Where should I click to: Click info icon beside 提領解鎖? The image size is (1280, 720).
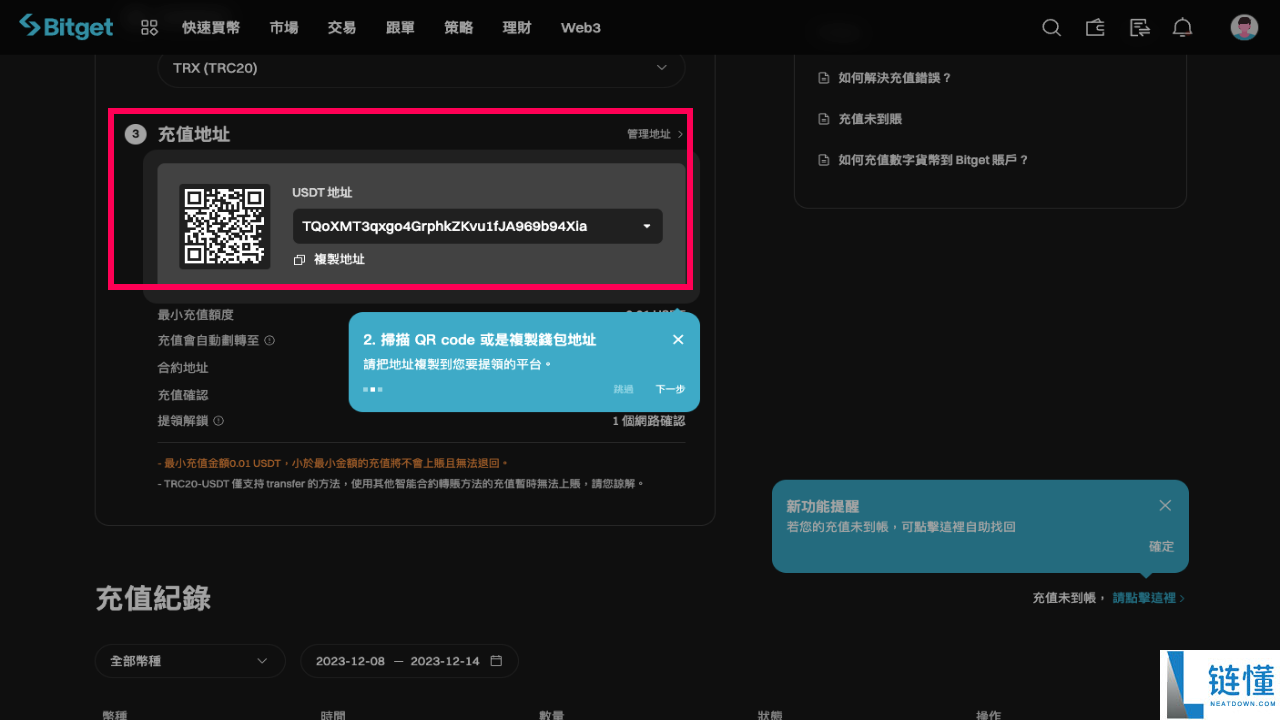[x=218, y=421]
